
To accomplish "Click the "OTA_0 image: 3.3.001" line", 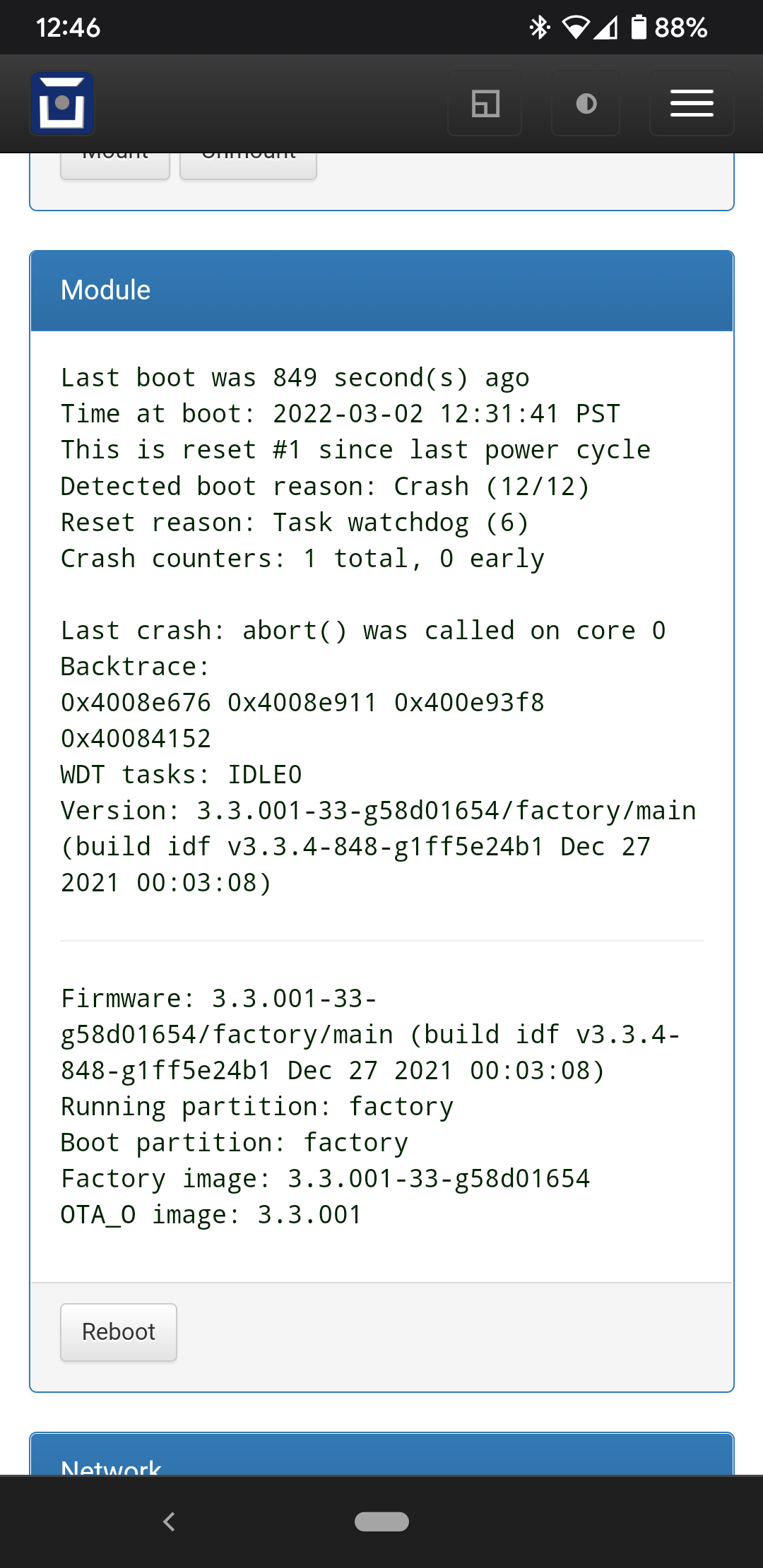I will click(211, 1215).
